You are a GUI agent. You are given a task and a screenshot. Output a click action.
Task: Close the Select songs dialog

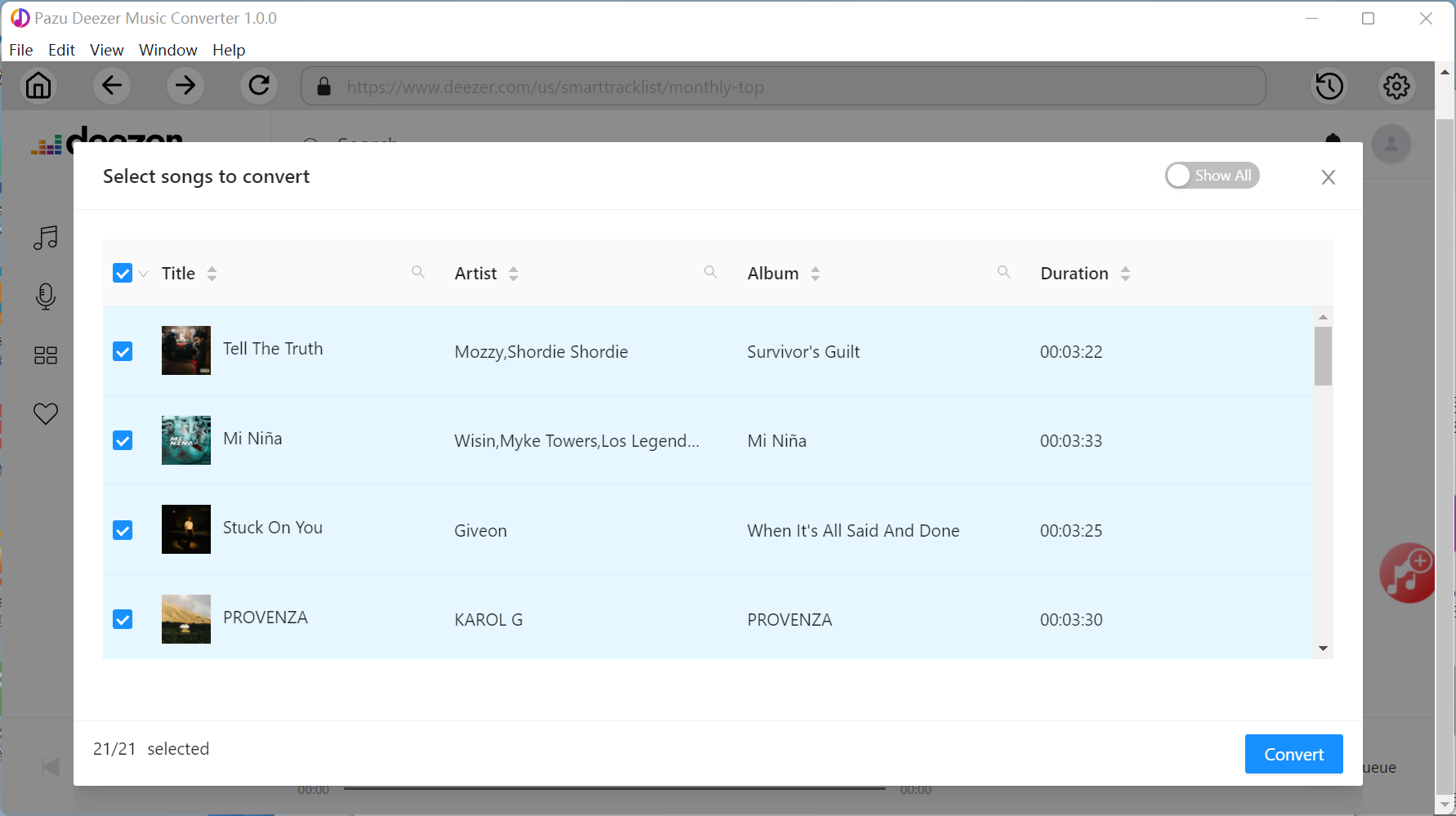tap(1329, 177)
